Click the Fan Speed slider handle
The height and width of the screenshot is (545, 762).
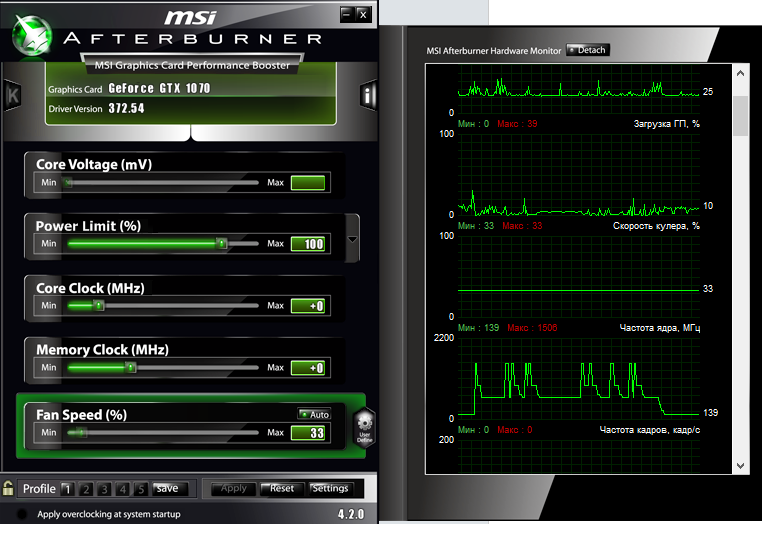tap(82, 432)
